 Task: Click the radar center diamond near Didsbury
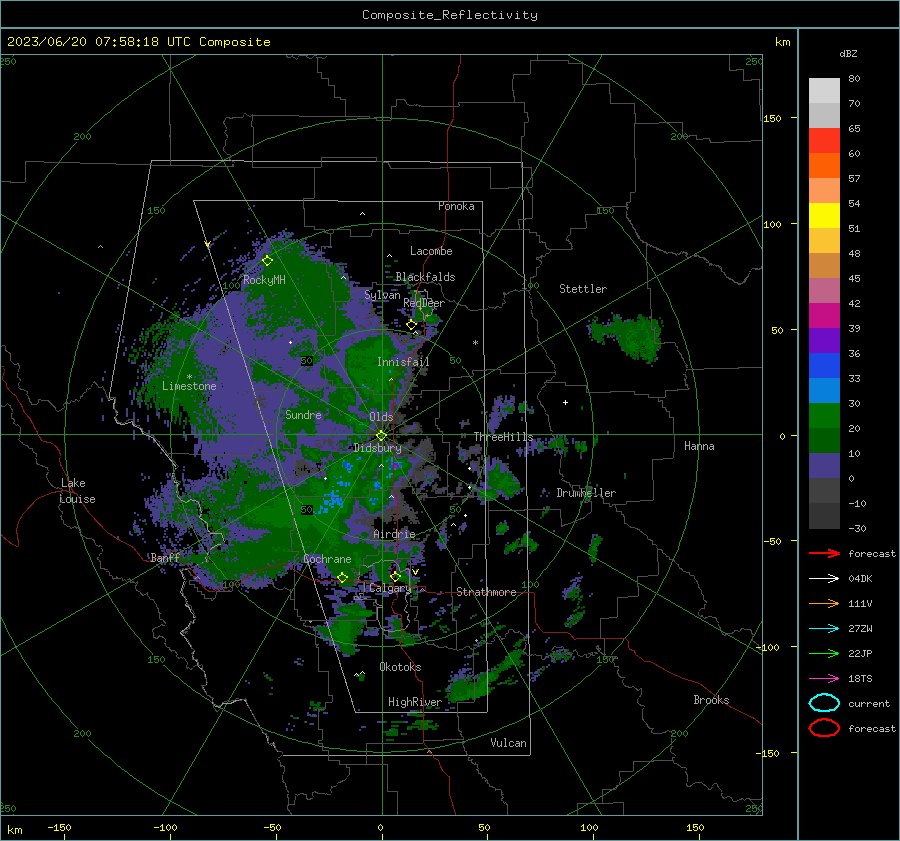381,436
